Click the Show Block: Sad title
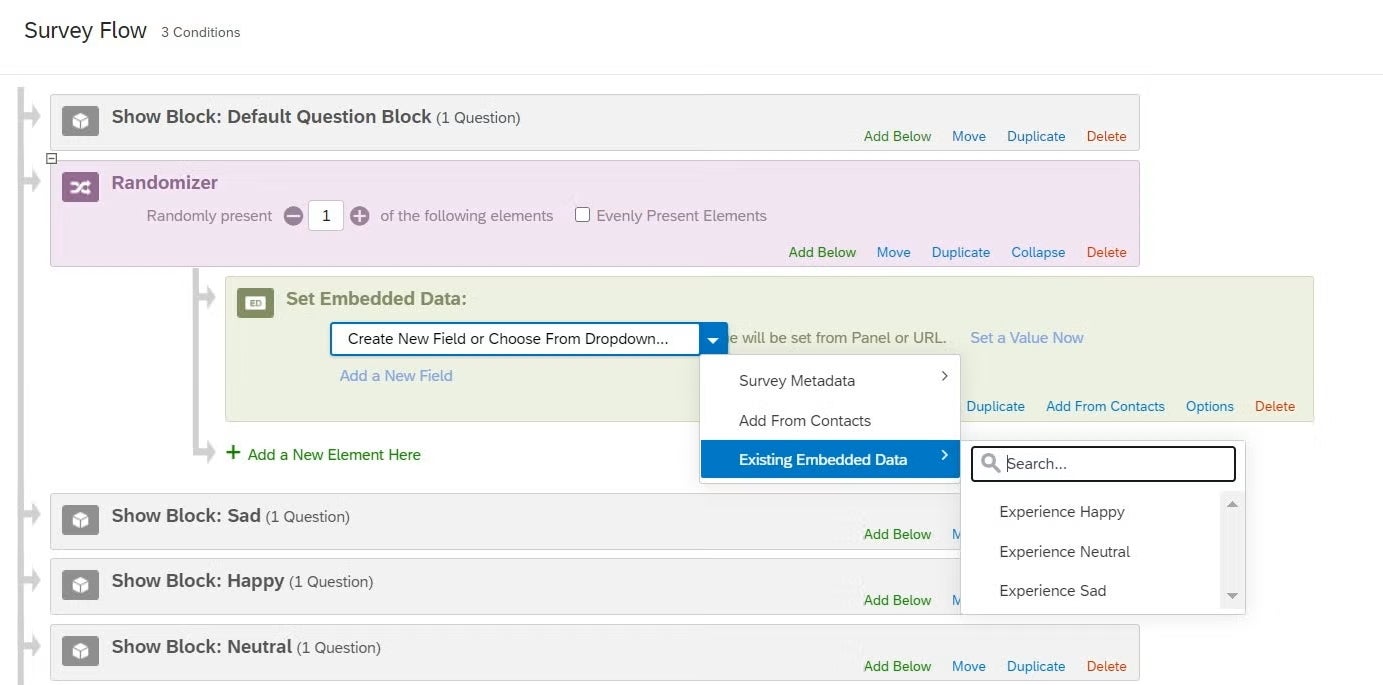The image size is (1383, 685). 186,516
